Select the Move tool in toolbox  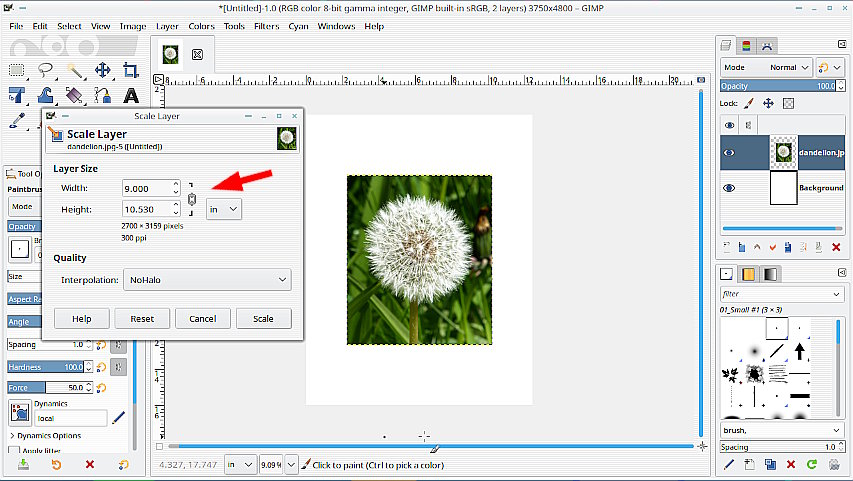click(102, 70)
